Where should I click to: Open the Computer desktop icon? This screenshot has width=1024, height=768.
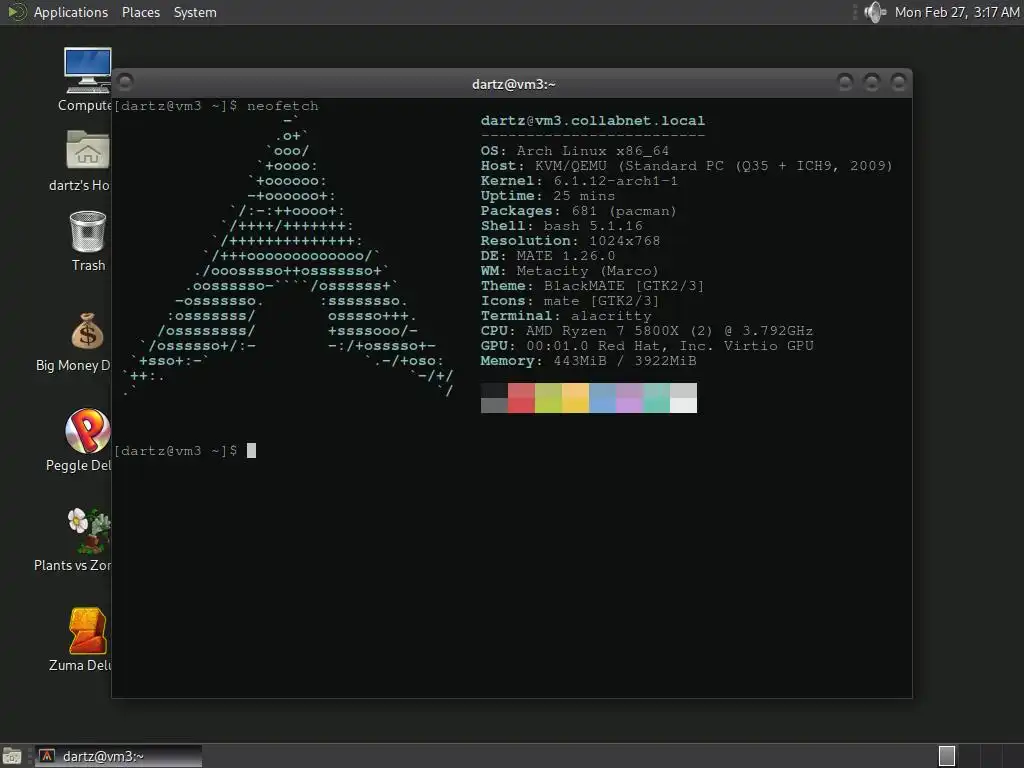click(88, 71)
